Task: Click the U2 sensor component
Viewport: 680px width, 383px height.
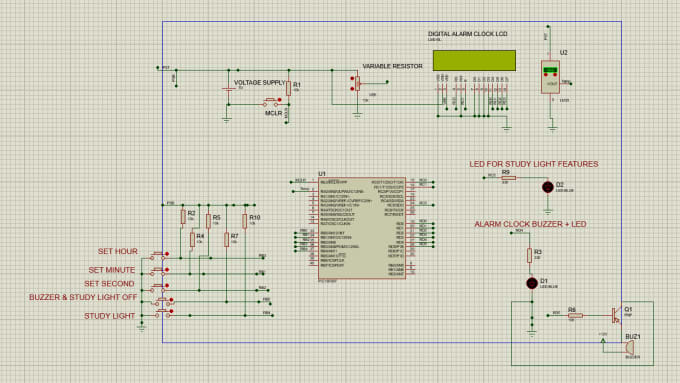Action: click(x=550, y=77)
